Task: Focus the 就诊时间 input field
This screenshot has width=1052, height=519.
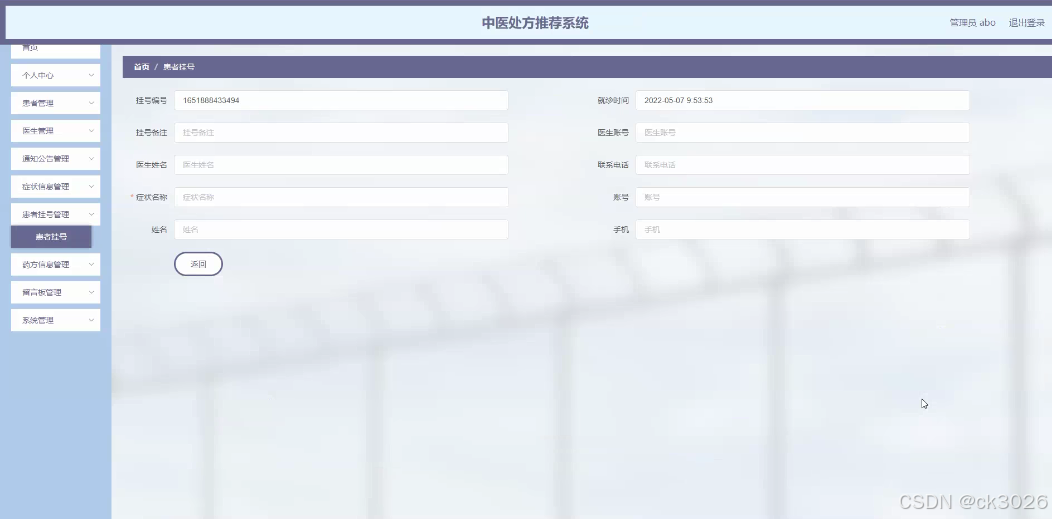Action: (x=802, y=101)
